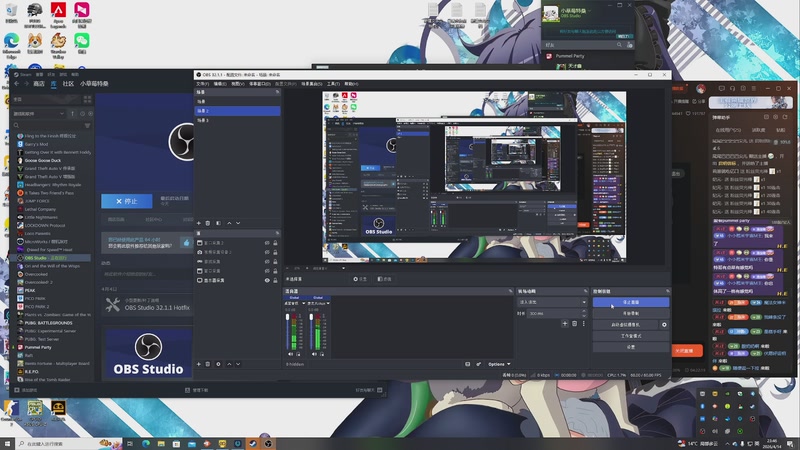Image resolution: width=800 pixels, height=450 pixels.
Task: Move scene down with arrow icon
Action: (238, 223)
